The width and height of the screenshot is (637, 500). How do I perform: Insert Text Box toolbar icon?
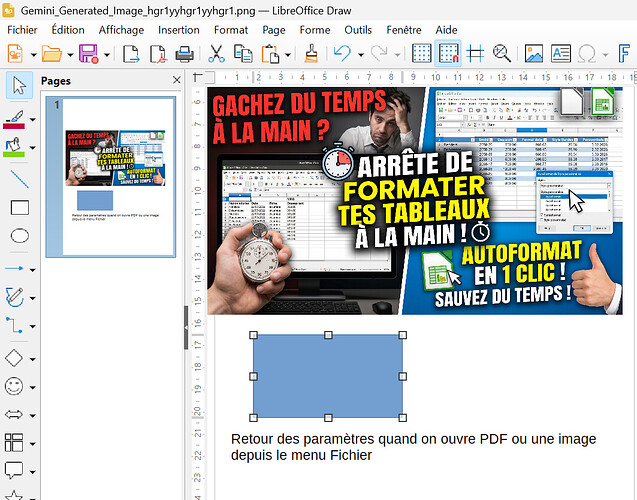[561, 54]
